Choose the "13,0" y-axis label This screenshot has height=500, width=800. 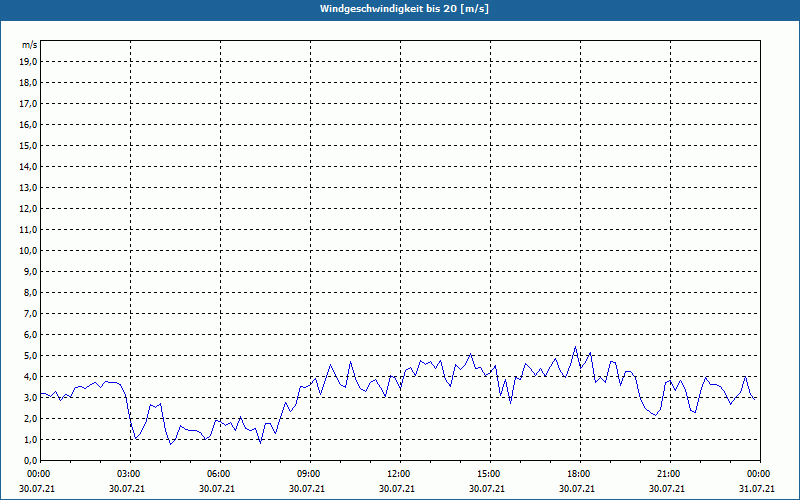pos(28,187)
